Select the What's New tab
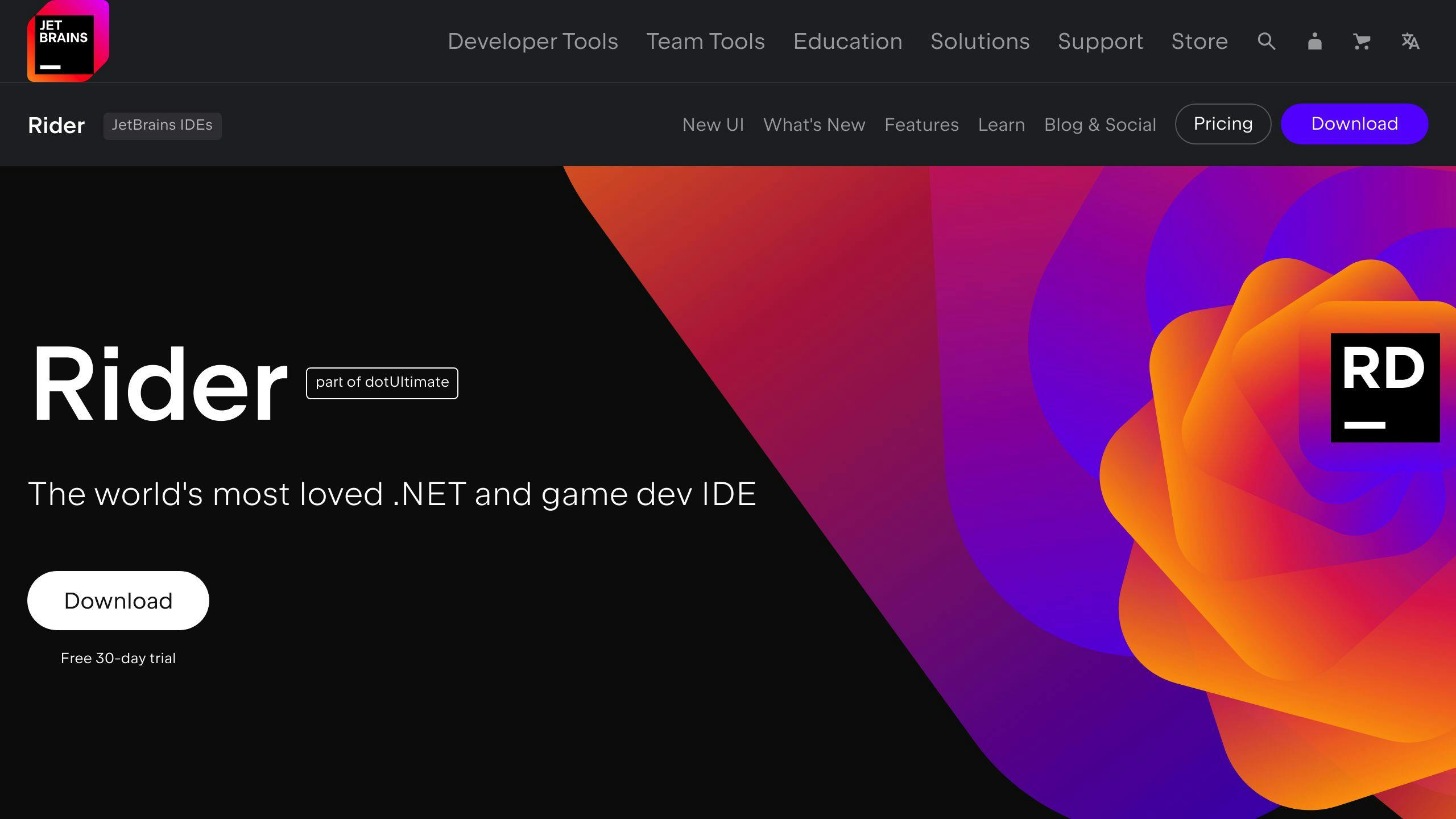Image resolution: width=1456 pixels, height=819 pixels. click(814, 124)
